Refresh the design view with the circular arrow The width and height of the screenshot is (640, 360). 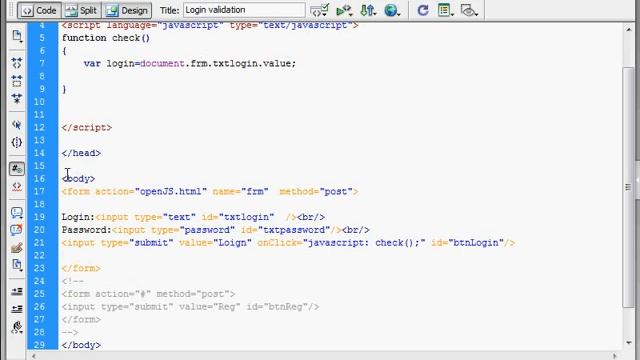coord(423,10)
